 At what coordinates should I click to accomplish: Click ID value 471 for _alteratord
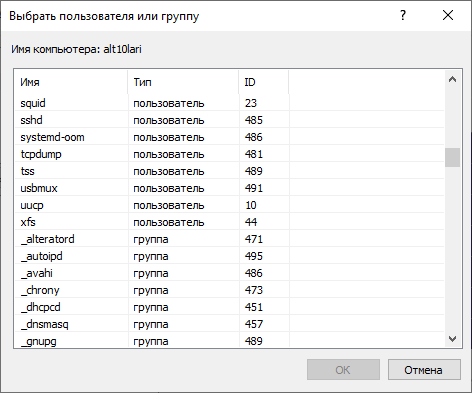254,239
